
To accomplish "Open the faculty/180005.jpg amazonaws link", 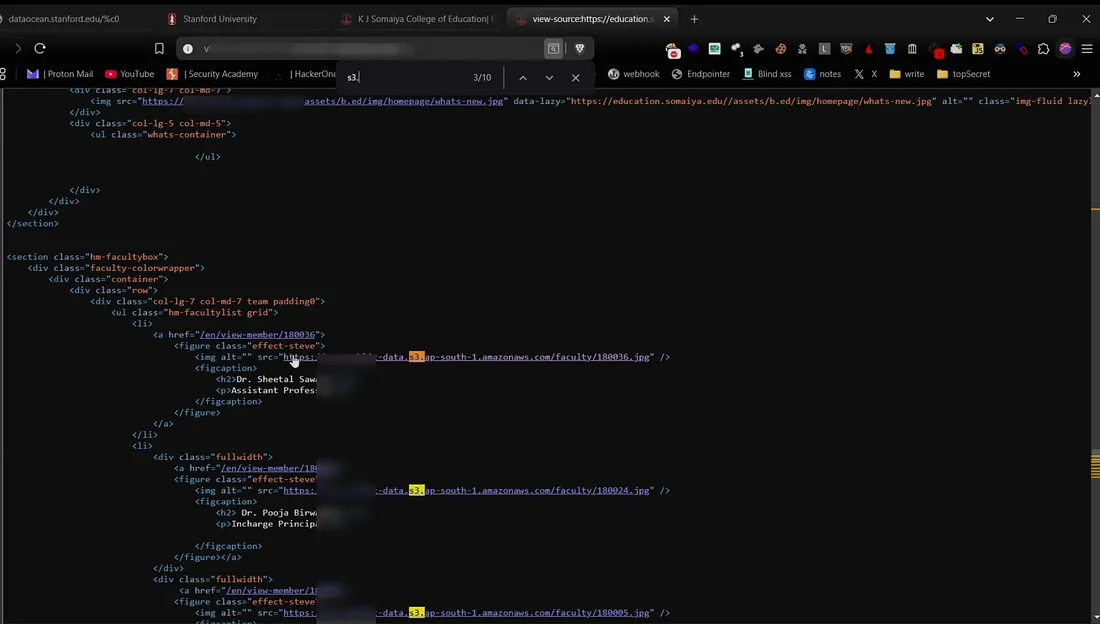I will (467, 613).
